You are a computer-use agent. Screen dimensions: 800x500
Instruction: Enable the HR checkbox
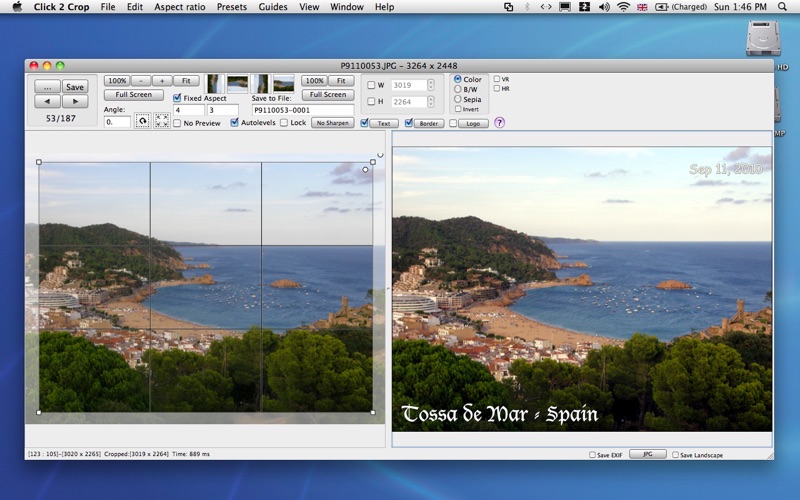[x=496, y=88]
